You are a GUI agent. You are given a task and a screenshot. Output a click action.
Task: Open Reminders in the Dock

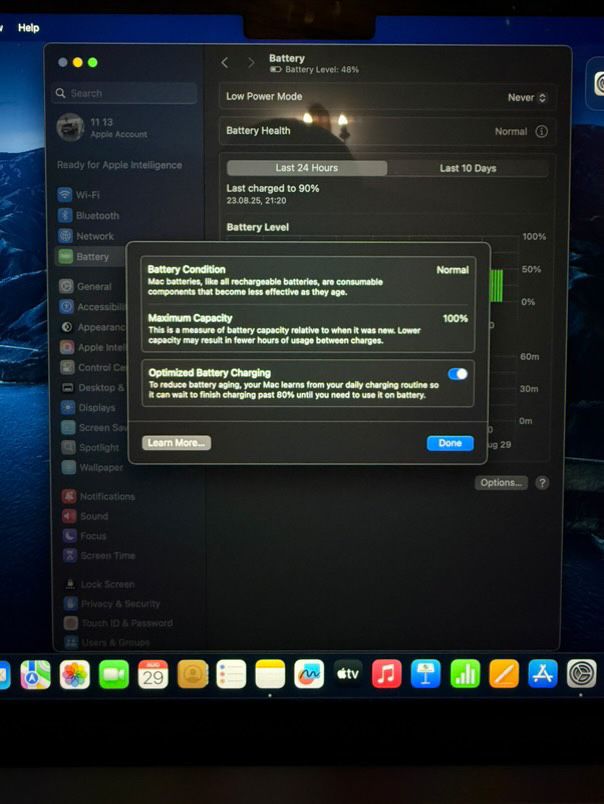tap(231, 674)
